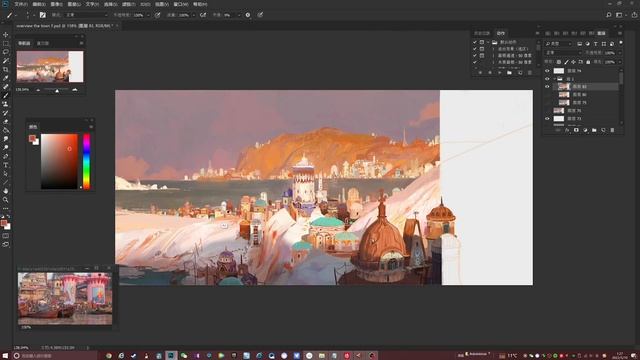Open the 文件(F) File menu

21,4
